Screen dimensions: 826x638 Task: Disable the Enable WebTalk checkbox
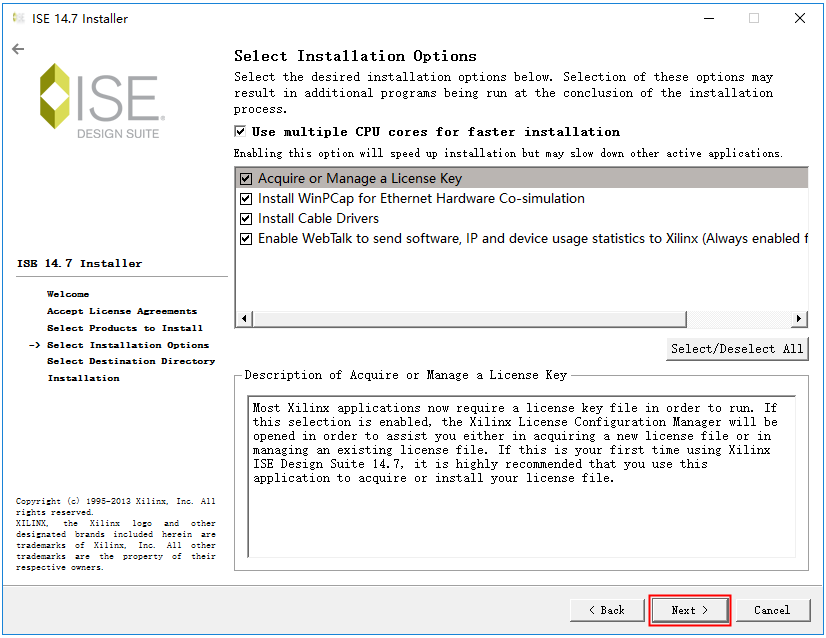coord(246,239)
